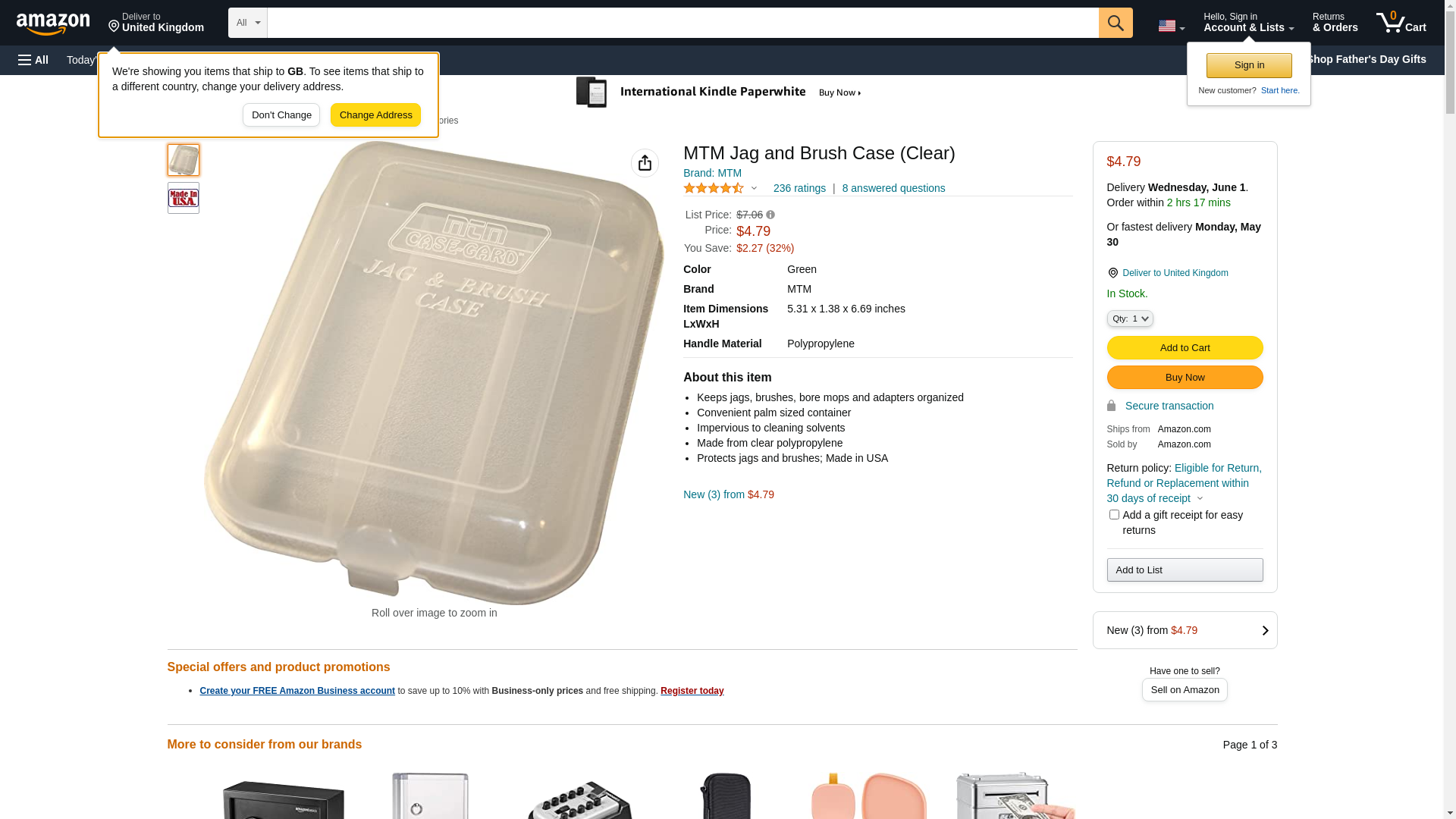Viewport: 1456px width, 819px height.
Task: Select the Made in USA thumbnail
Action: [184, 198]
